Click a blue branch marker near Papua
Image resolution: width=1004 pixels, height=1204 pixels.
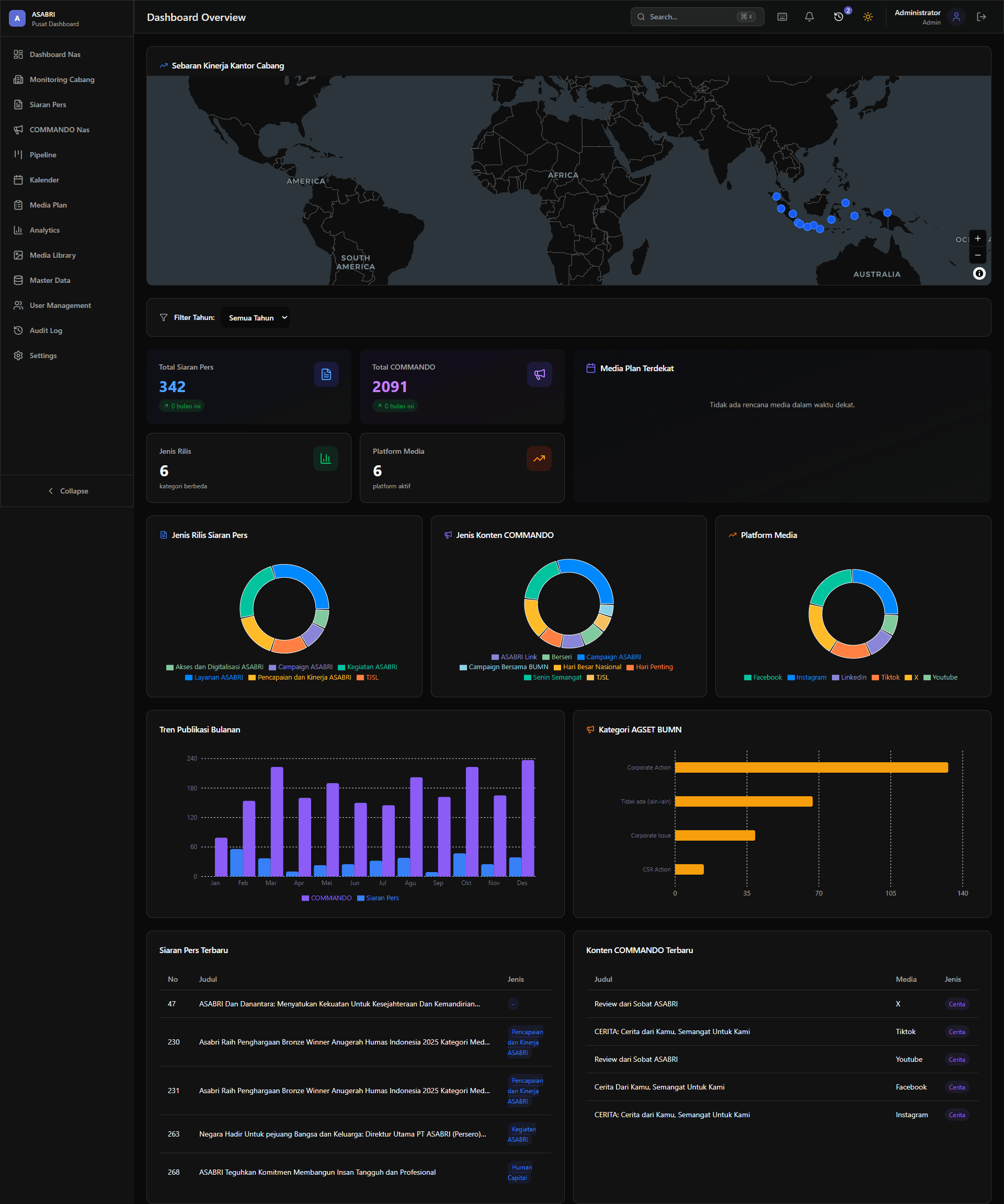[887, 213]
